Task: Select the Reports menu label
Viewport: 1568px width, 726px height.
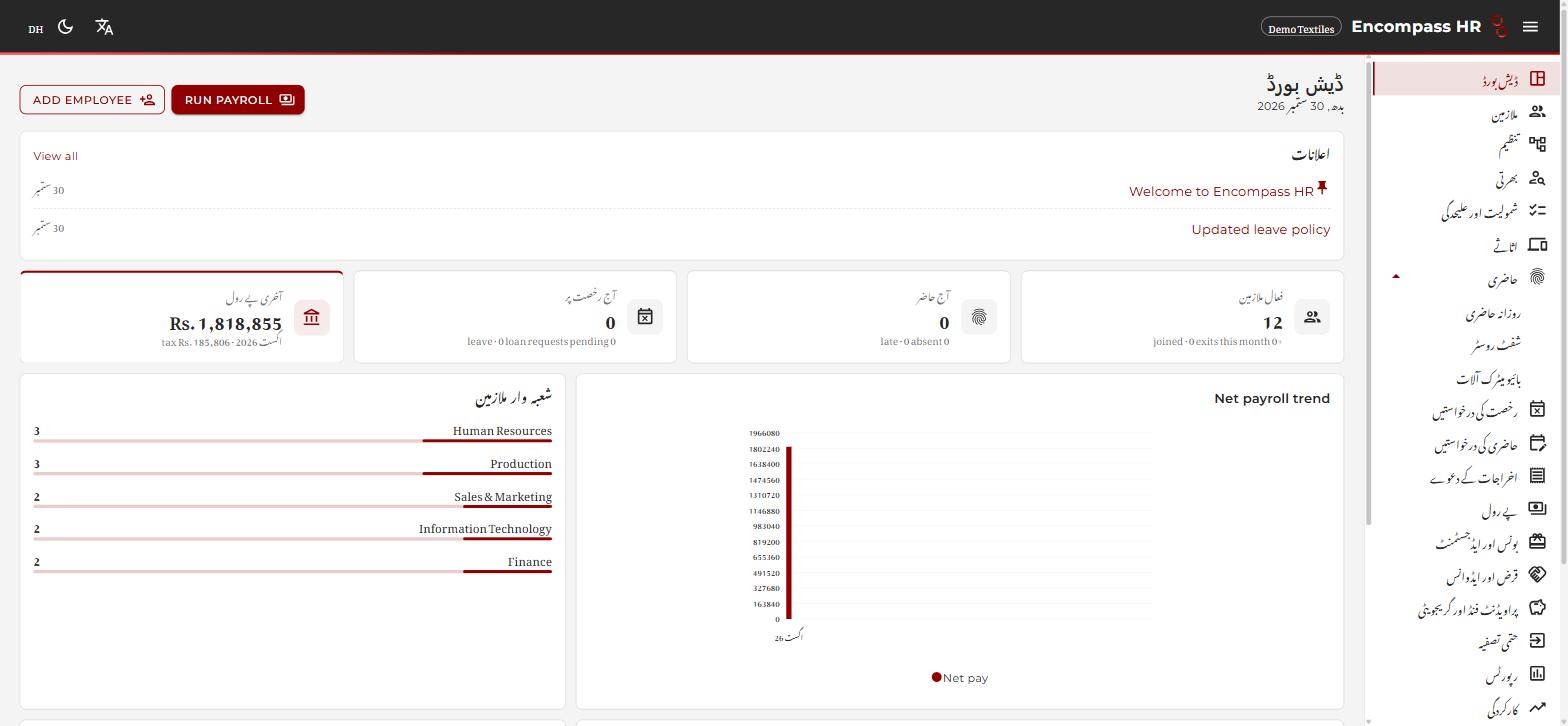Action: (1502, 676)
